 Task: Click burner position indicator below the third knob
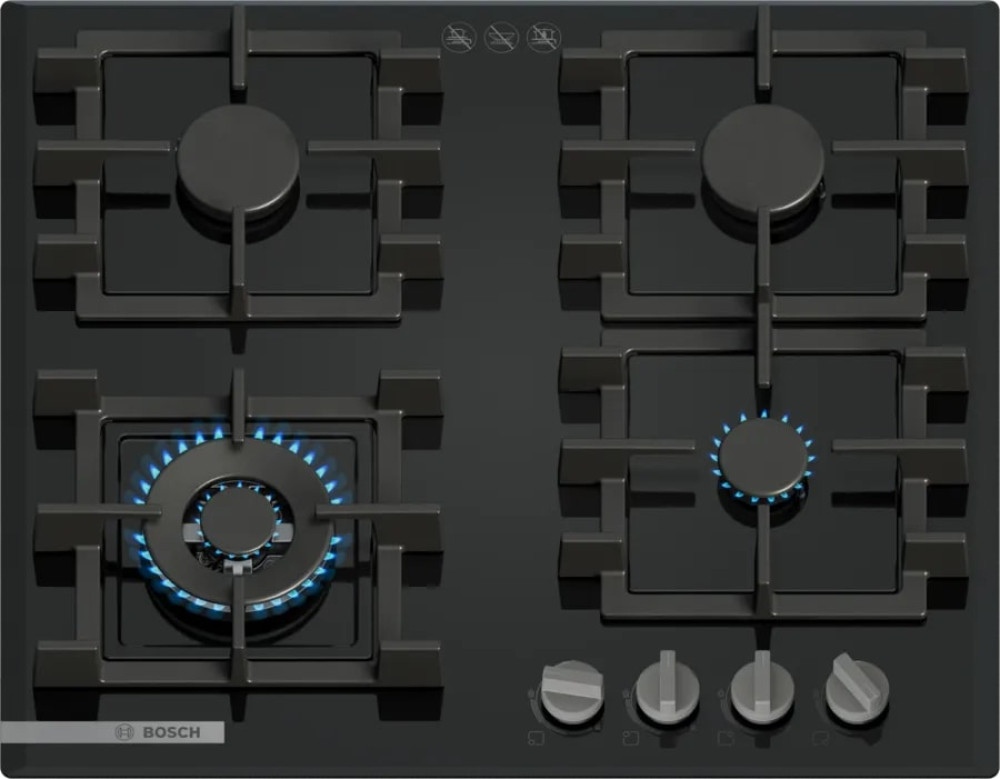725,739
